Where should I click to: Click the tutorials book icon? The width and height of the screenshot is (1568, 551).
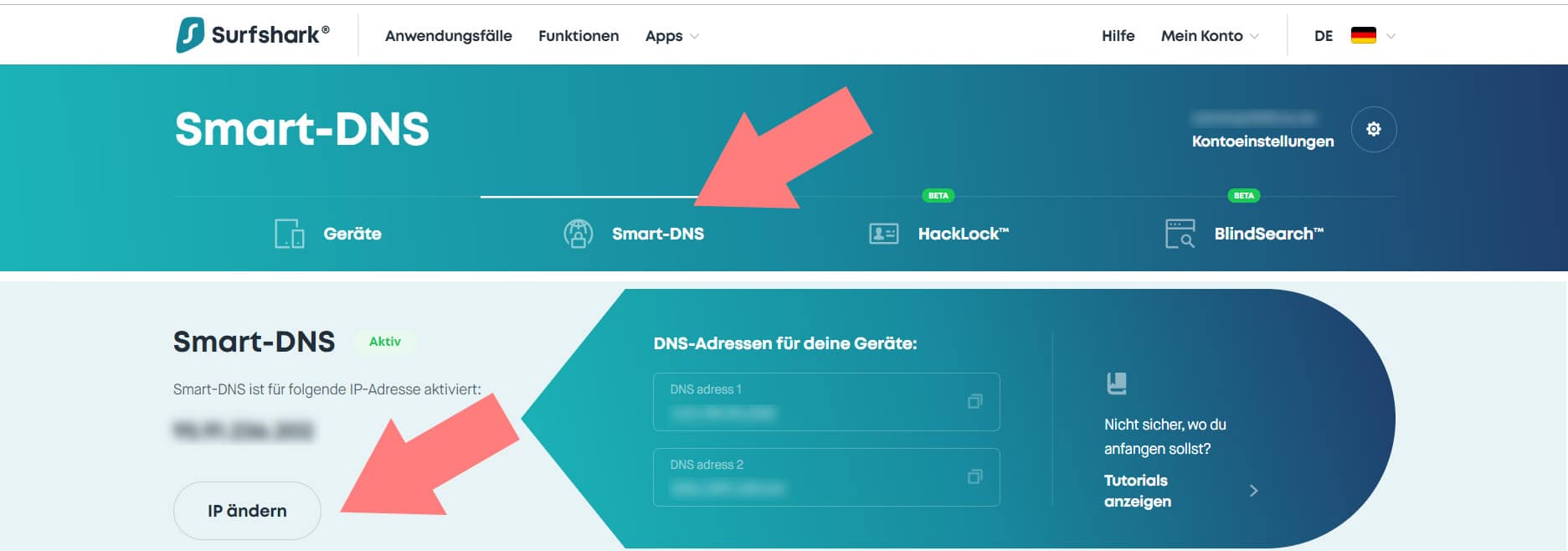pos(1117,384)
